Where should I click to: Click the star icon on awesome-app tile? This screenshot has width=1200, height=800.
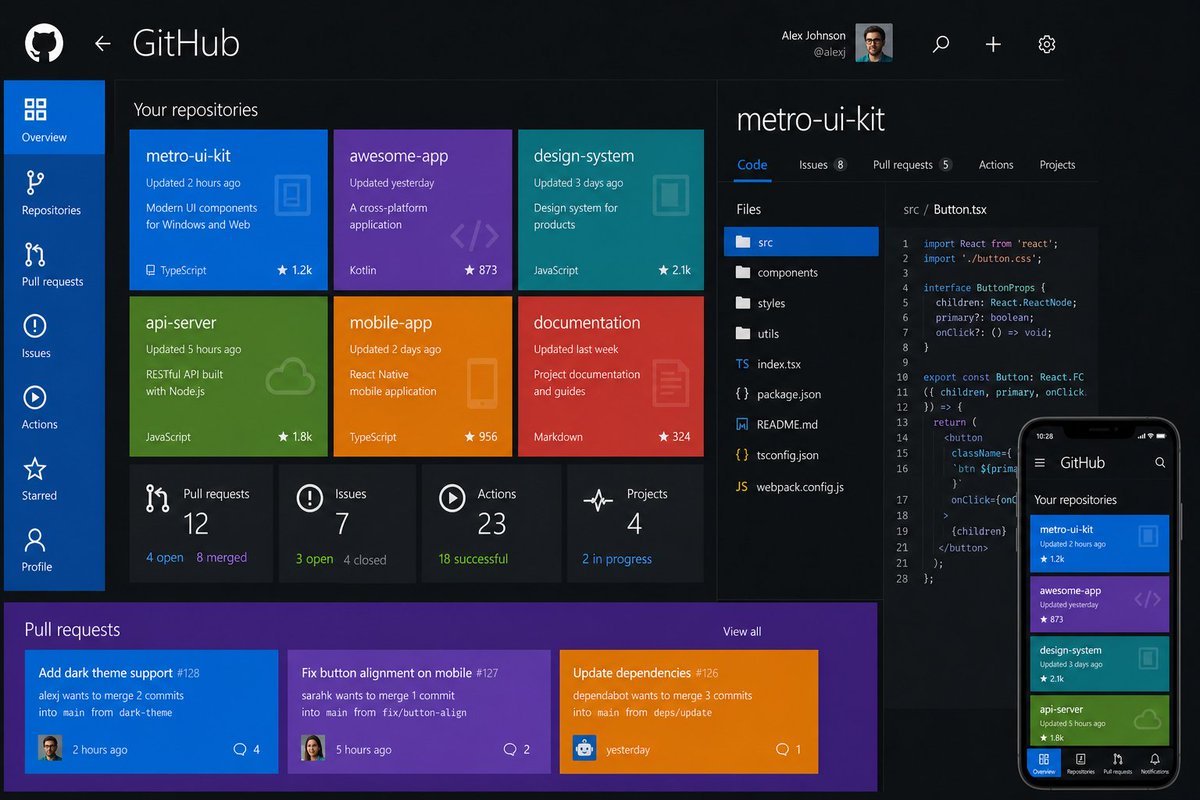pyautogui.click(x=469, y=270)
